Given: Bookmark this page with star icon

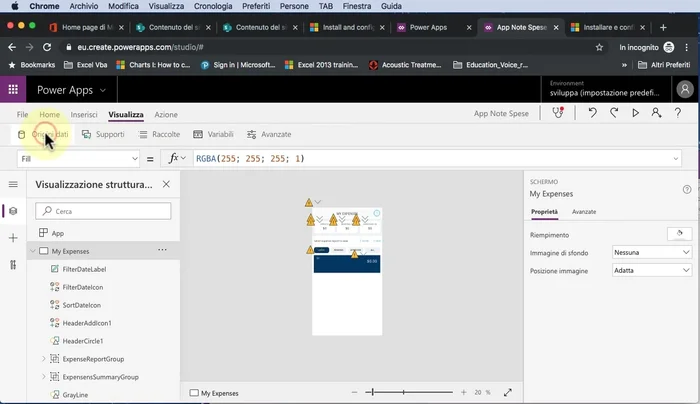Looking at the screenshot, I should tap(599, 47).
